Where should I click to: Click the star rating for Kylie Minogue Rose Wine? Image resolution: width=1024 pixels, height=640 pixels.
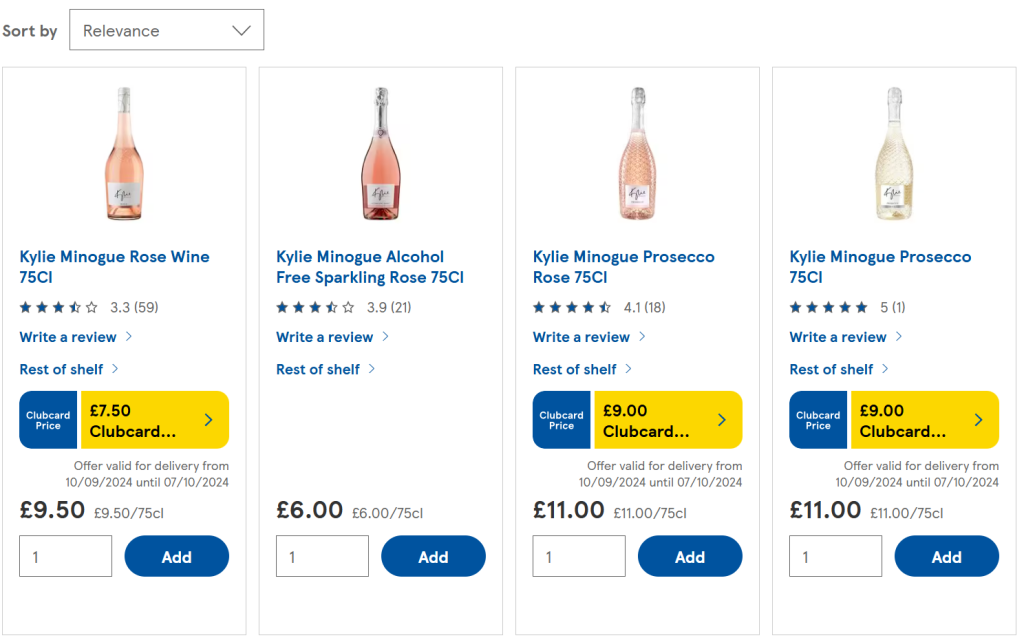pos(58,307)
